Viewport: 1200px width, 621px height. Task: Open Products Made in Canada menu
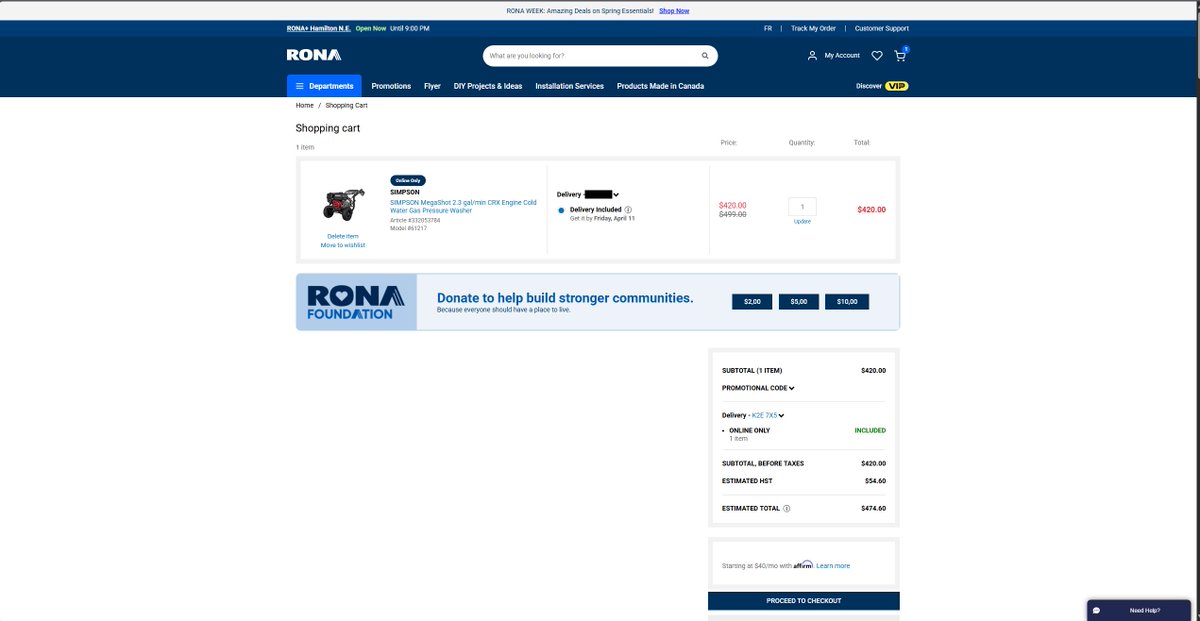coord(660,86)
